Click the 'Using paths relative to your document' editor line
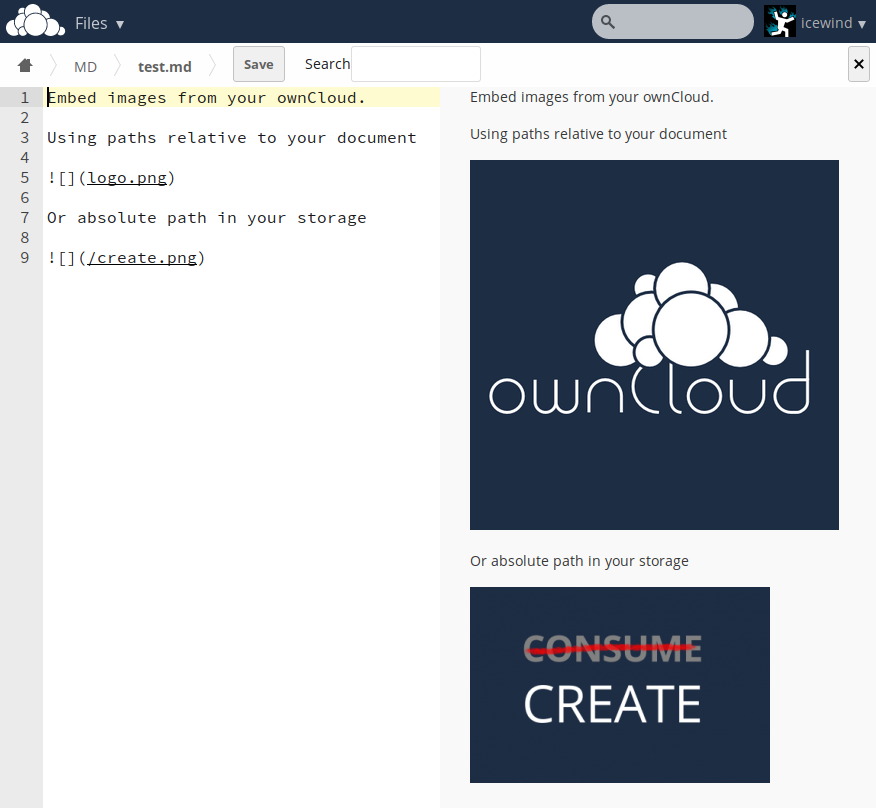 pyautogui.click(x=232, y=138)
